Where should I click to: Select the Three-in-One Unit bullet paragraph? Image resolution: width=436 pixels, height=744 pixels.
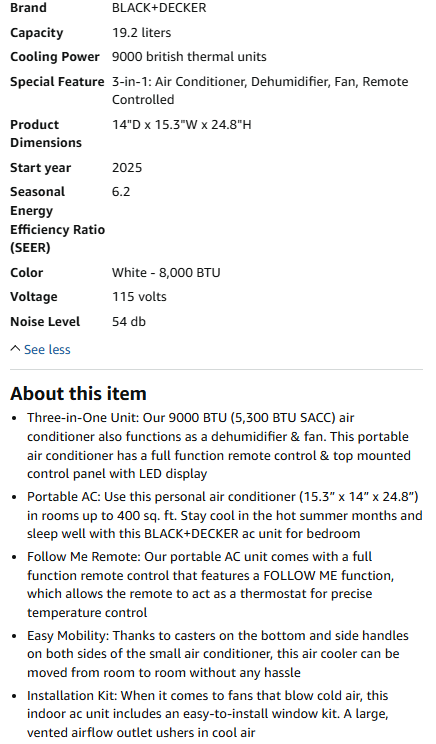[x=219, y=446]
